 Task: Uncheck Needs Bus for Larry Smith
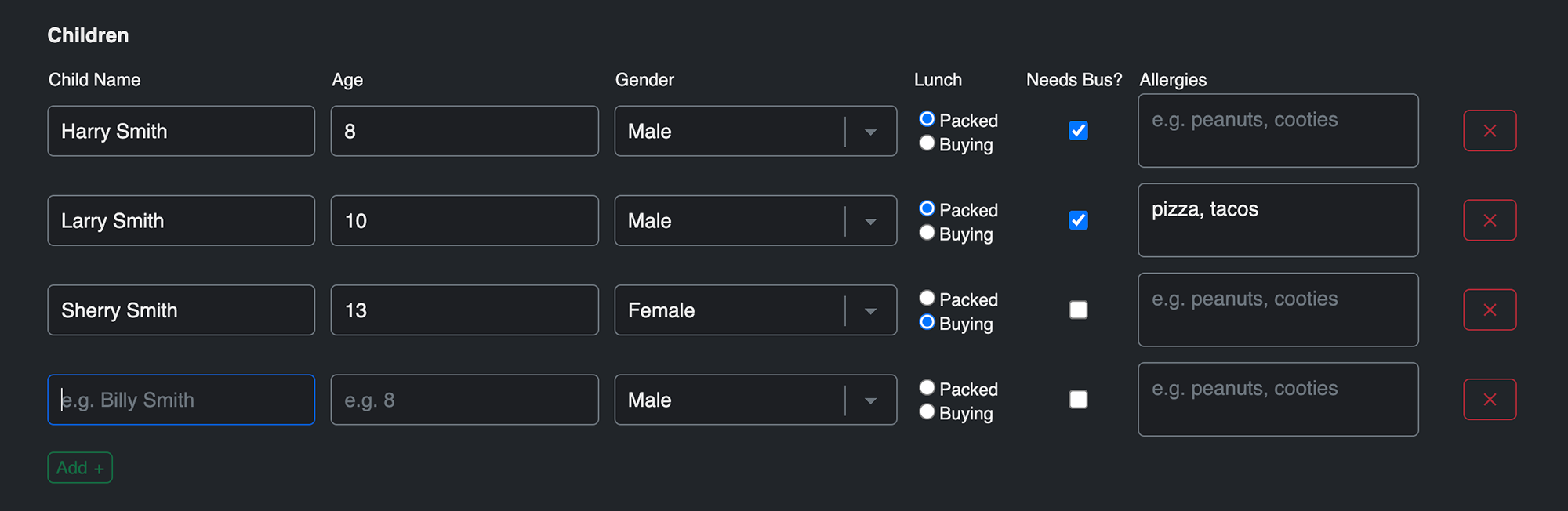(1078, 220)
